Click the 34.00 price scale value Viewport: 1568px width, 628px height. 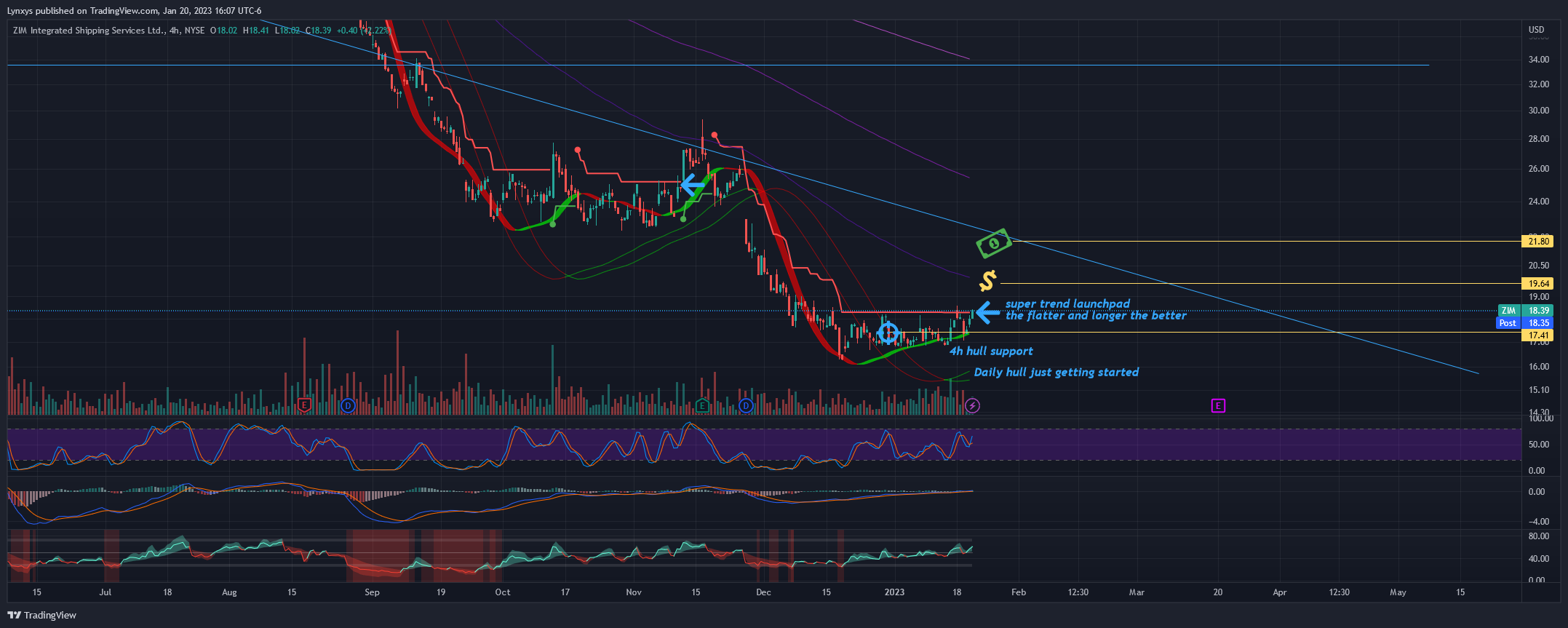[x=1539, y=60]
